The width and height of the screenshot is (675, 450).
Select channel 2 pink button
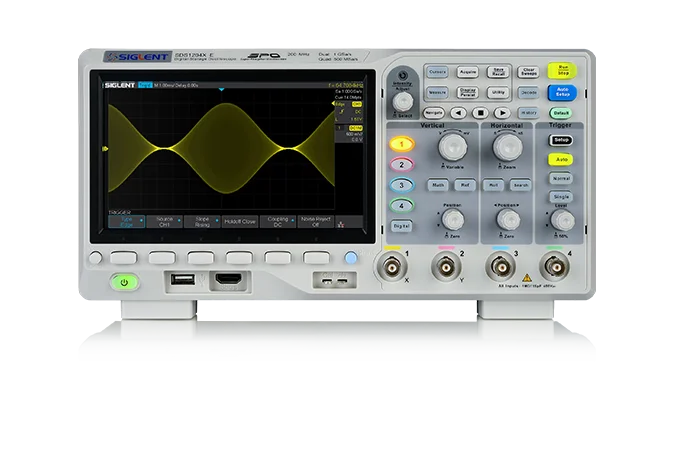click(x=402, y=164)
